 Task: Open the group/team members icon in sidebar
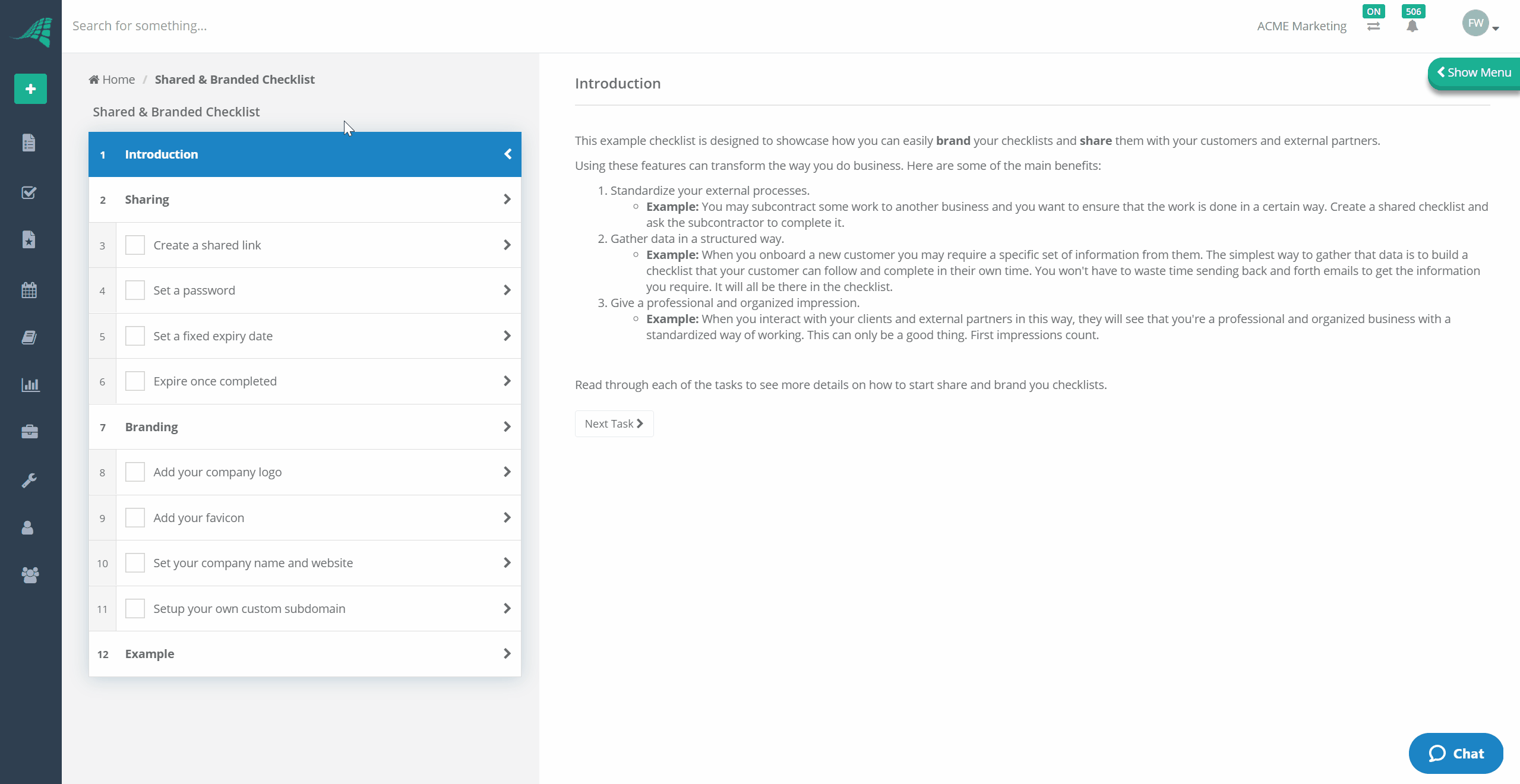point(30,575)
